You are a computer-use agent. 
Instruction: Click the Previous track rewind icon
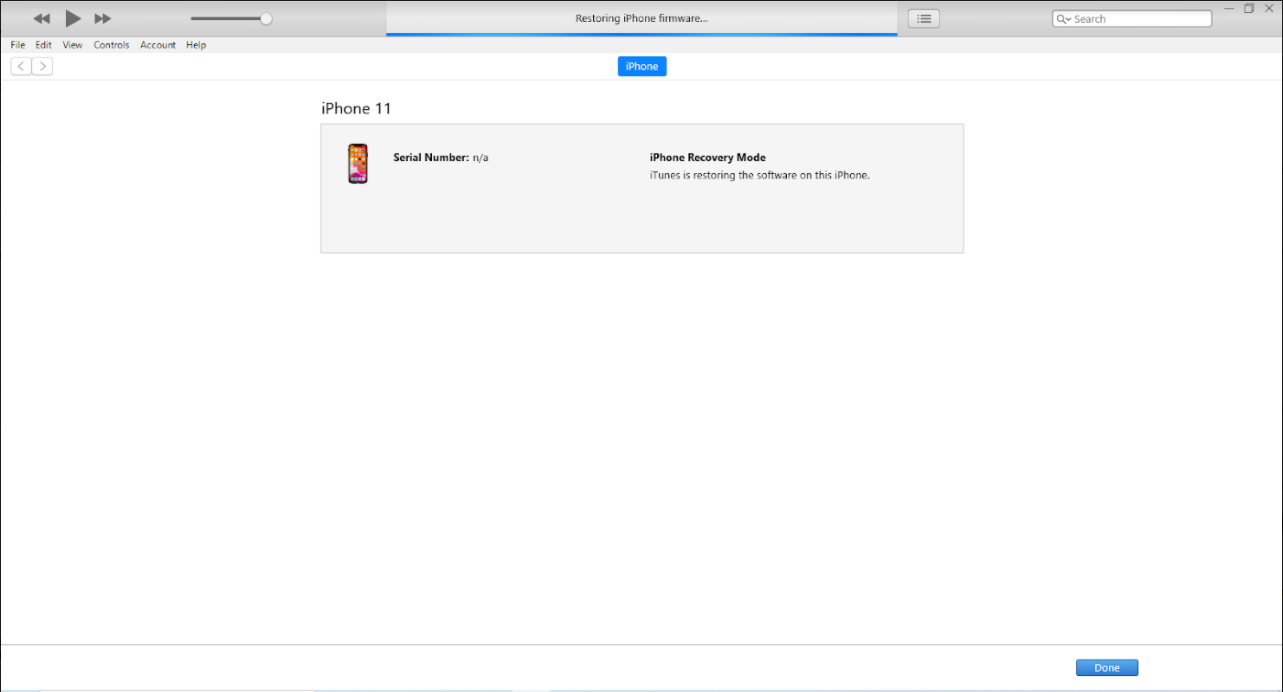pyautogui.click(x=41, y=19)
